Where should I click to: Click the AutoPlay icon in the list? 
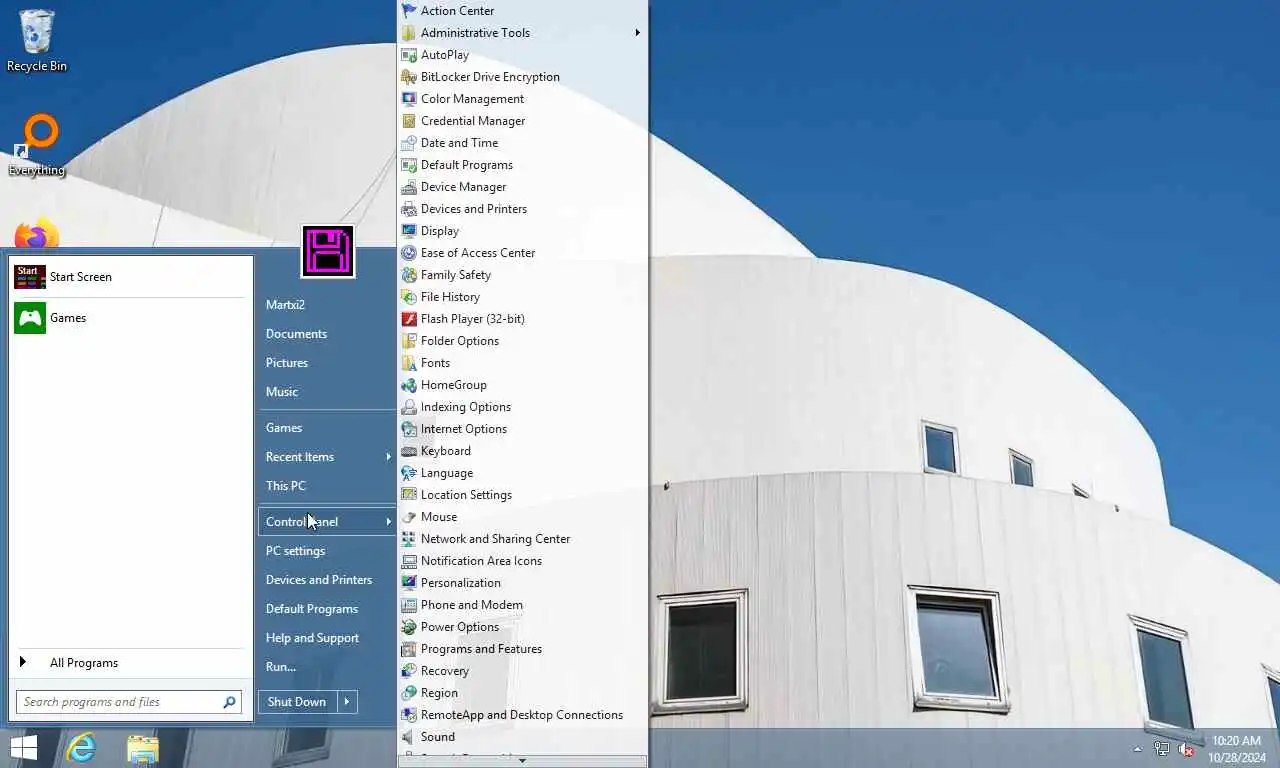coord(408,54)
